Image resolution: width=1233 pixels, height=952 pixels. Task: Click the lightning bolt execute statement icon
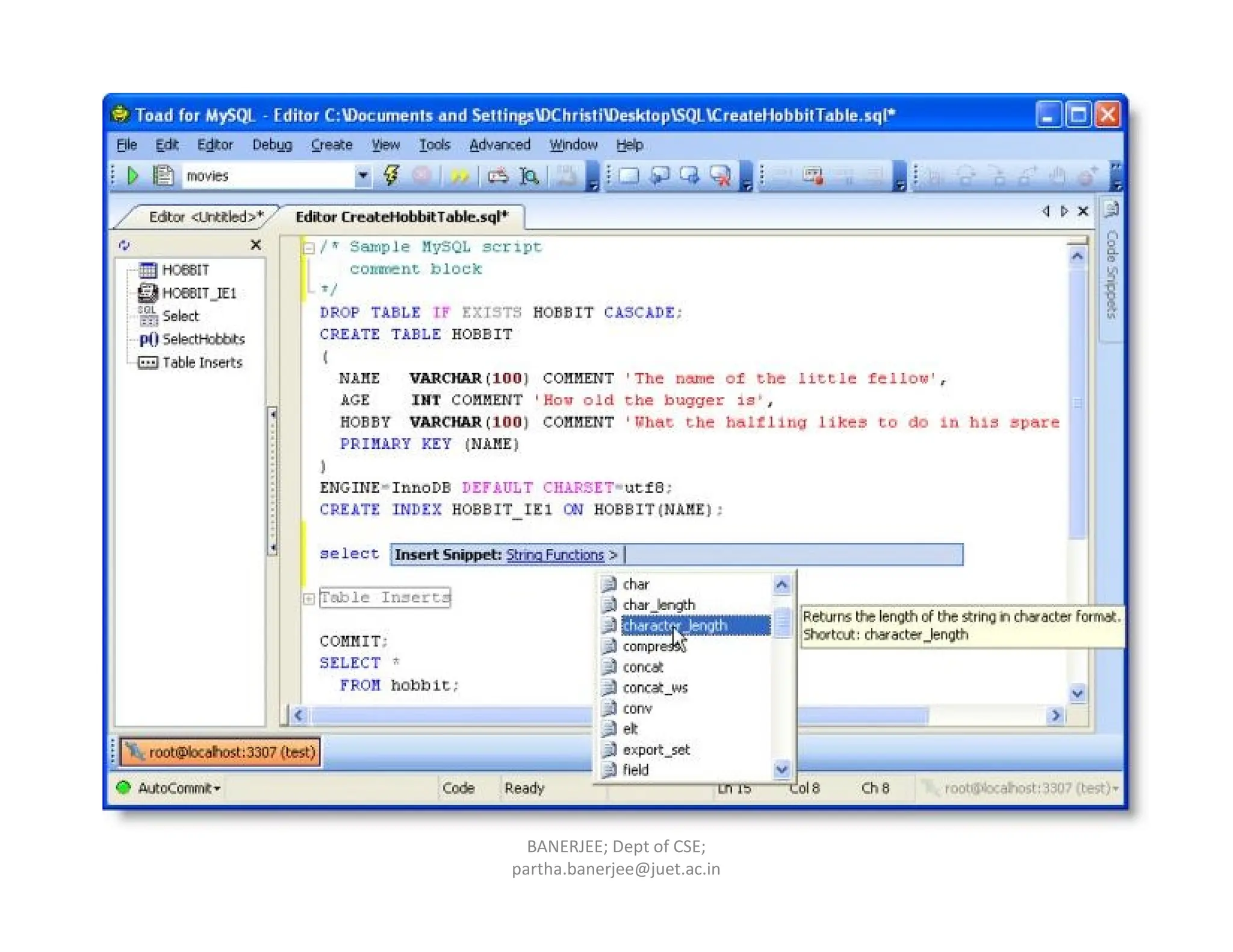(x=391, y=176)
